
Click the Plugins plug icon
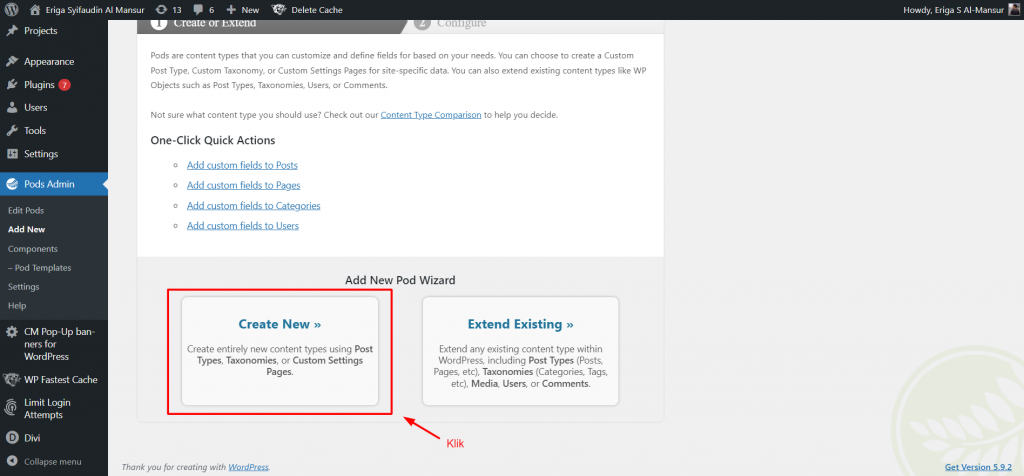click(x=12, y=85)
